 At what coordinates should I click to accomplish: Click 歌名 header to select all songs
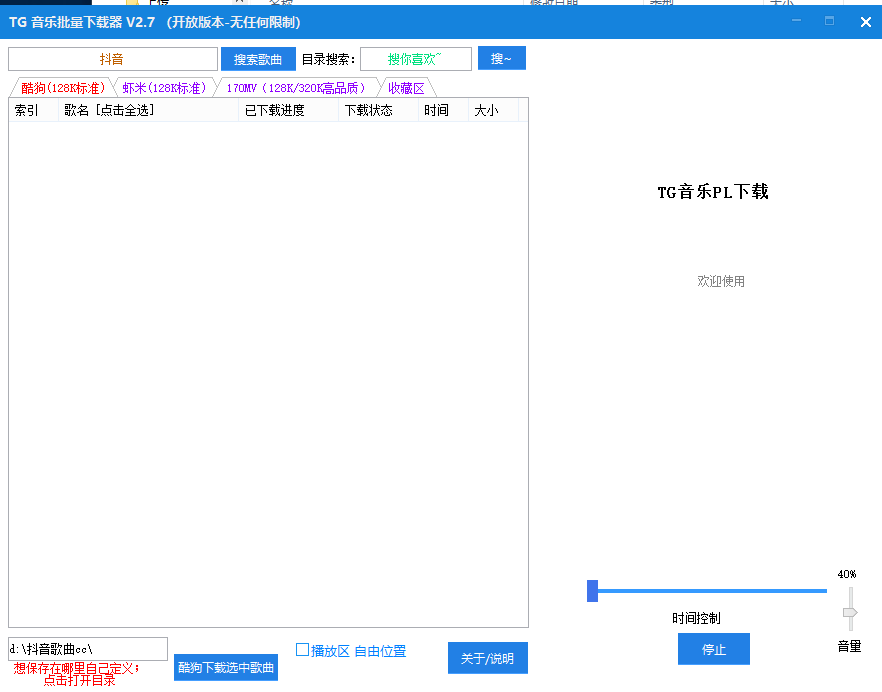109,110
